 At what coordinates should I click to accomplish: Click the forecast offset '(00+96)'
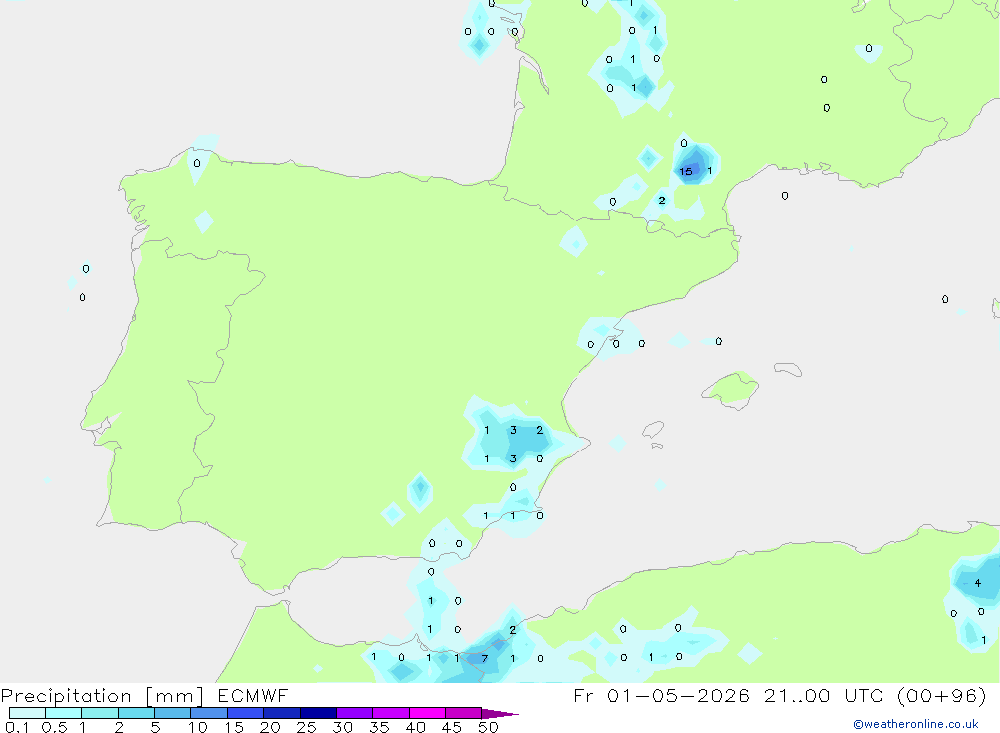point(941,695)
